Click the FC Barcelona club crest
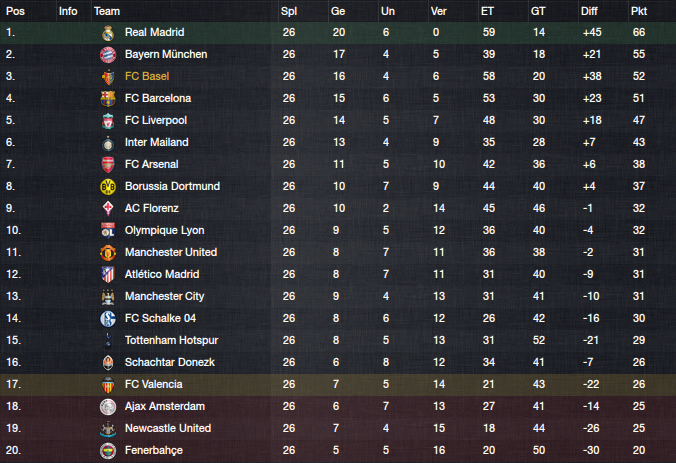The width and height of the screenshot is (676, 463). [x=108, y=99]
